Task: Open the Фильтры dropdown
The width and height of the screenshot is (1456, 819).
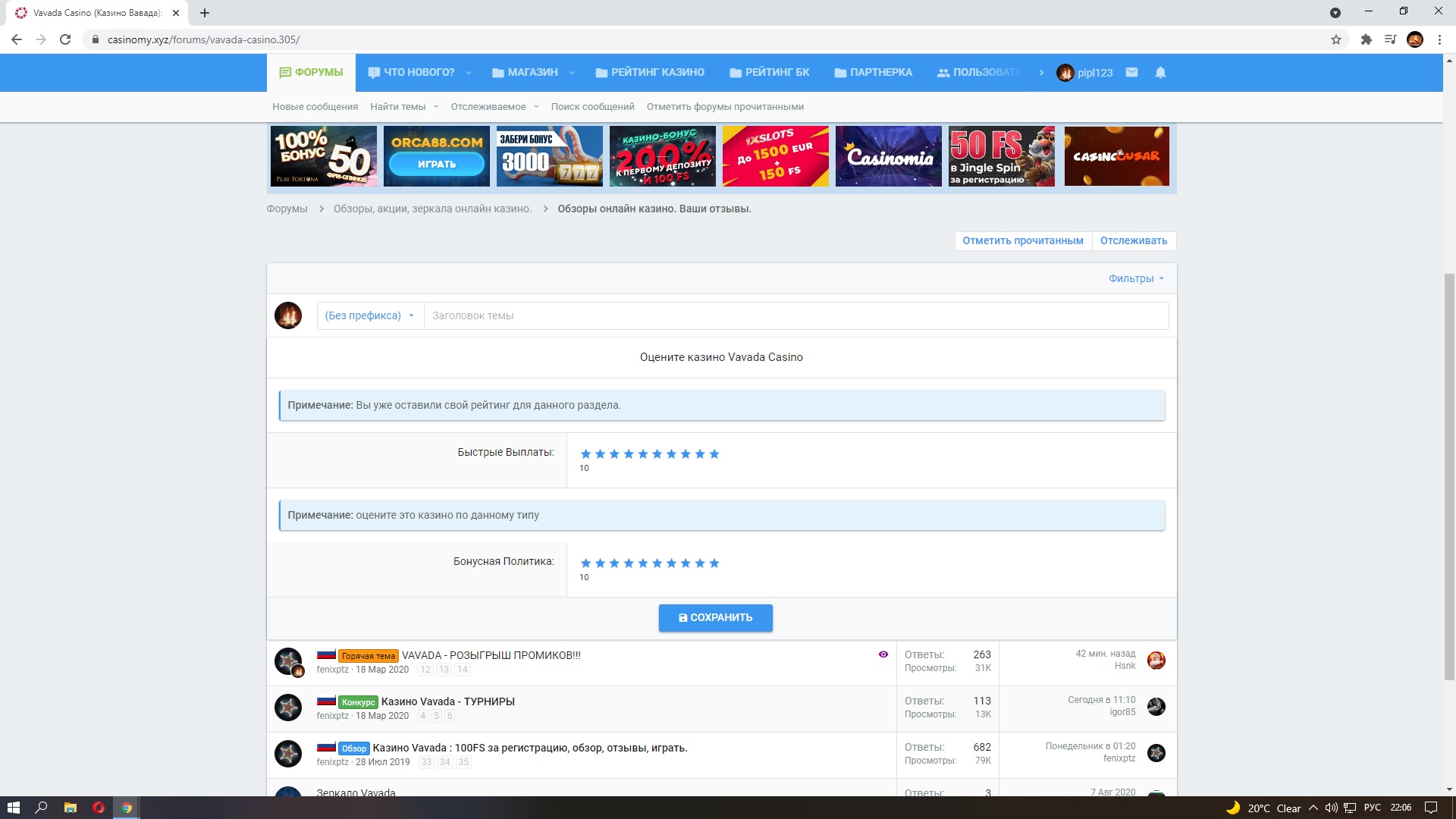Action: (x=1136, y=278)
